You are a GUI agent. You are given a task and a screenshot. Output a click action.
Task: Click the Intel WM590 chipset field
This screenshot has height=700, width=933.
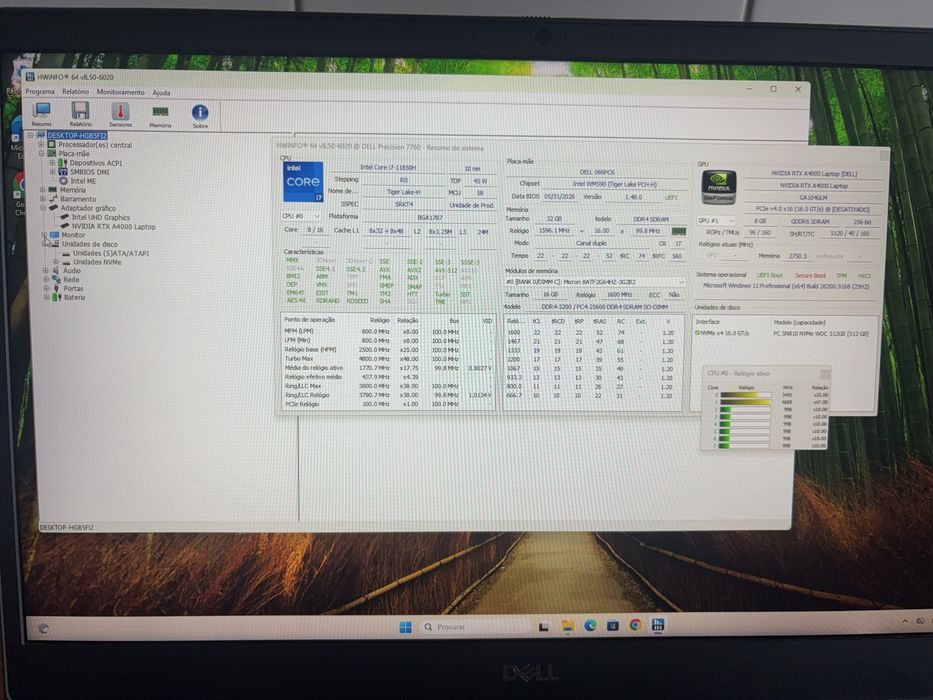point(614,184)
